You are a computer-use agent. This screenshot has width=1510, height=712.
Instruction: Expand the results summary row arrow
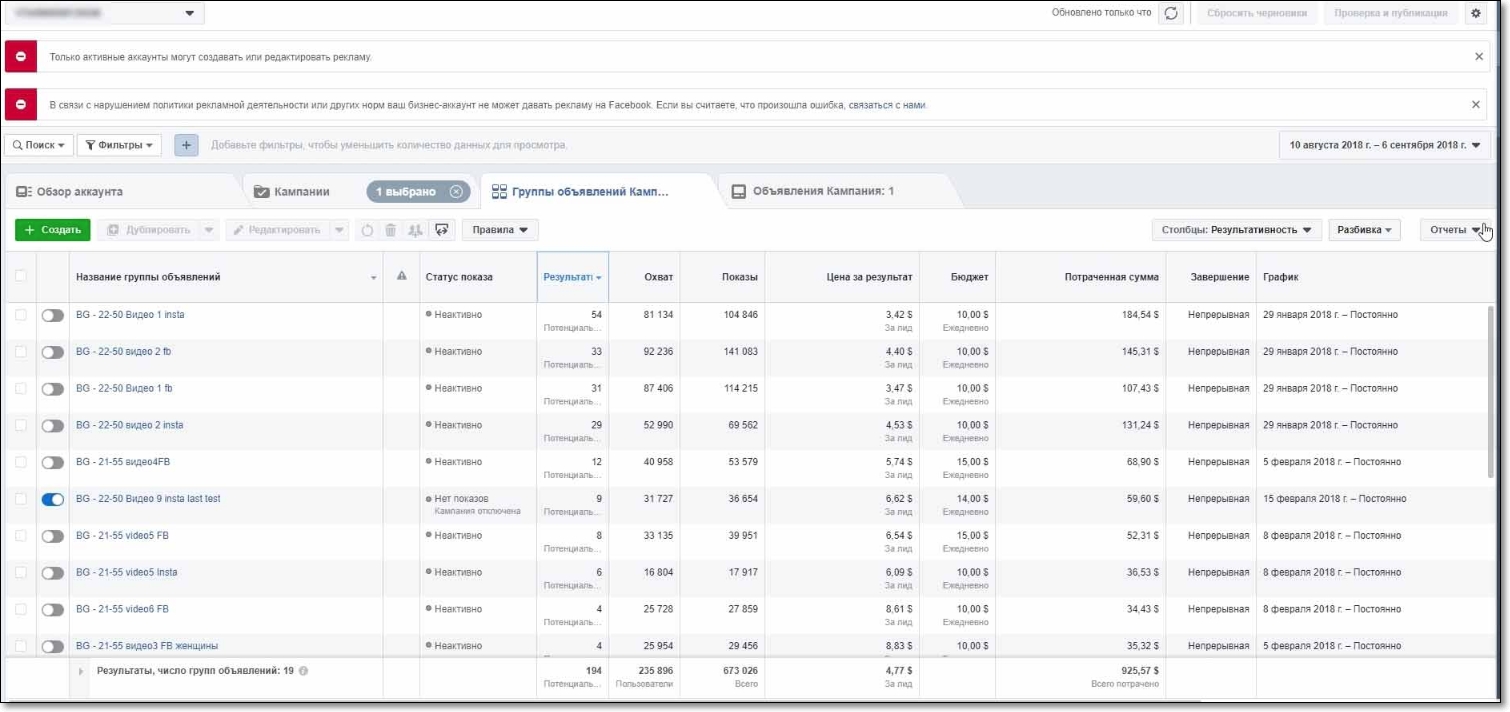point(81,671)
